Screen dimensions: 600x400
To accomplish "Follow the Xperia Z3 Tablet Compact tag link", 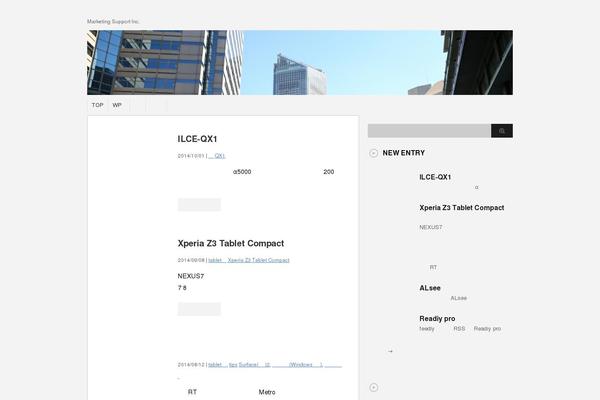I will click(258, 260).
